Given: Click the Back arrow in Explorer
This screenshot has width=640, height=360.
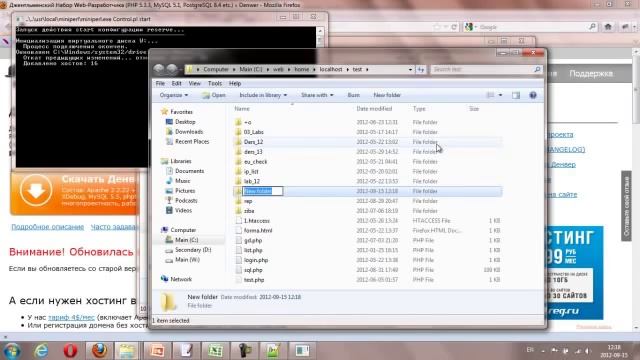Looking at the screenshot, I should coord(159,69).
